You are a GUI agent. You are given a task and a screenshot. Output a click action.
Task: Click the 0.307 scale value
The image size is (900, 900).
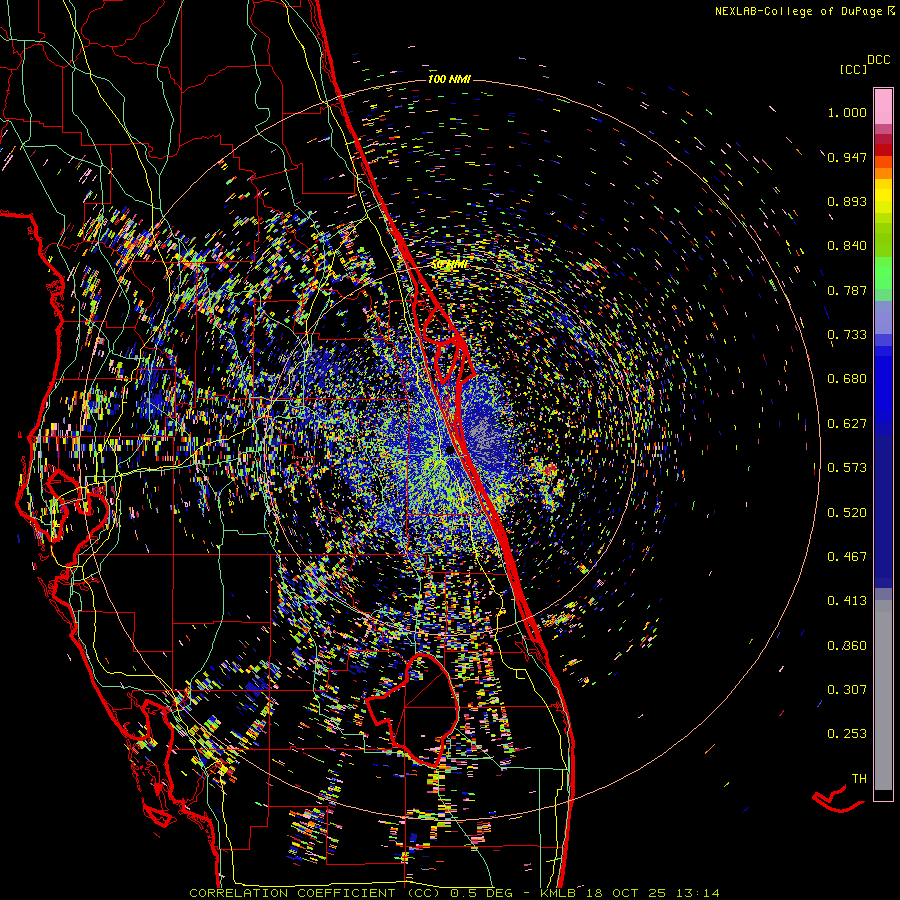click(847, 690)
